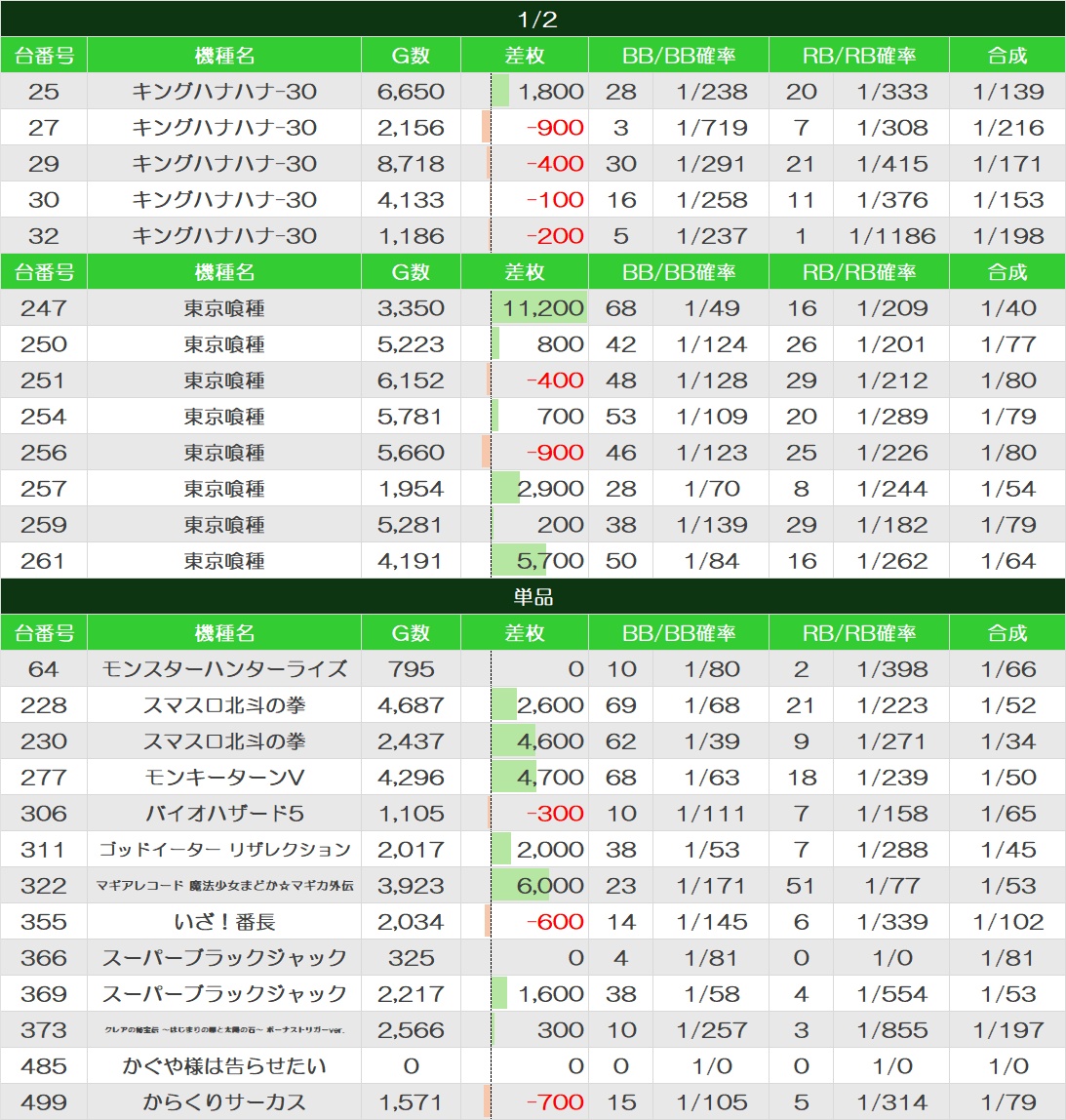This screenshot has width=1066, height=1120.
Task: Click 東京喰種 name in row 250
Action: 224,344
